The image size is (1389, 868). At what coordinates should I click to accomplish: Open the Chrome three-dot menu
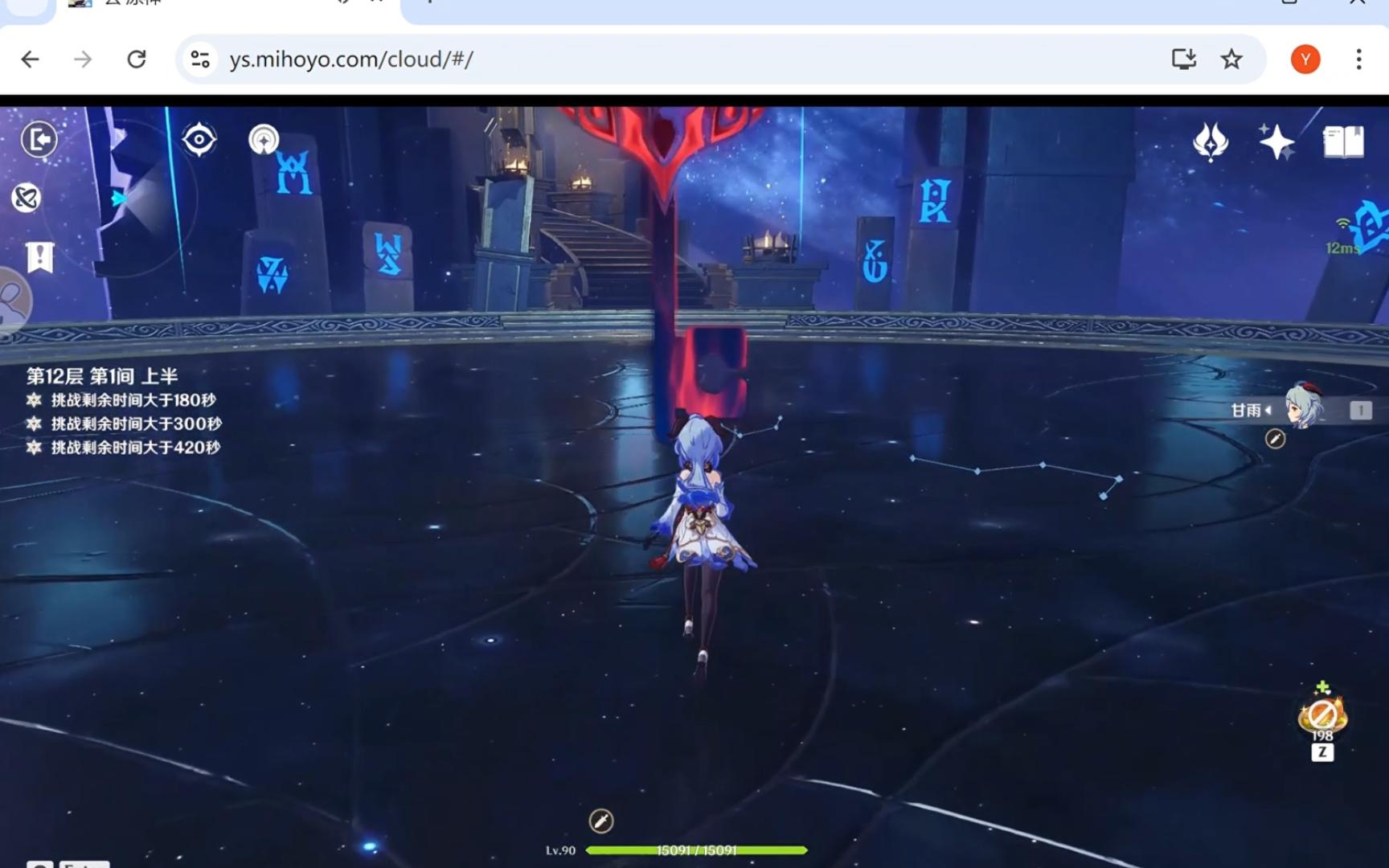click(1358, 59)
